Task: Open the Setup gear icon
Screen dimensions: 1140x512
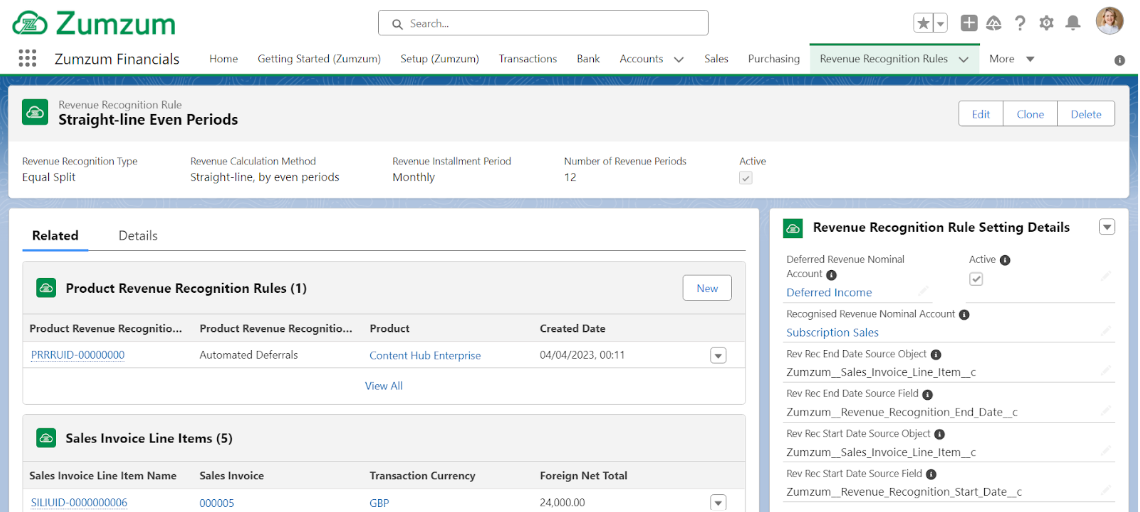Action: point(1046,23)
